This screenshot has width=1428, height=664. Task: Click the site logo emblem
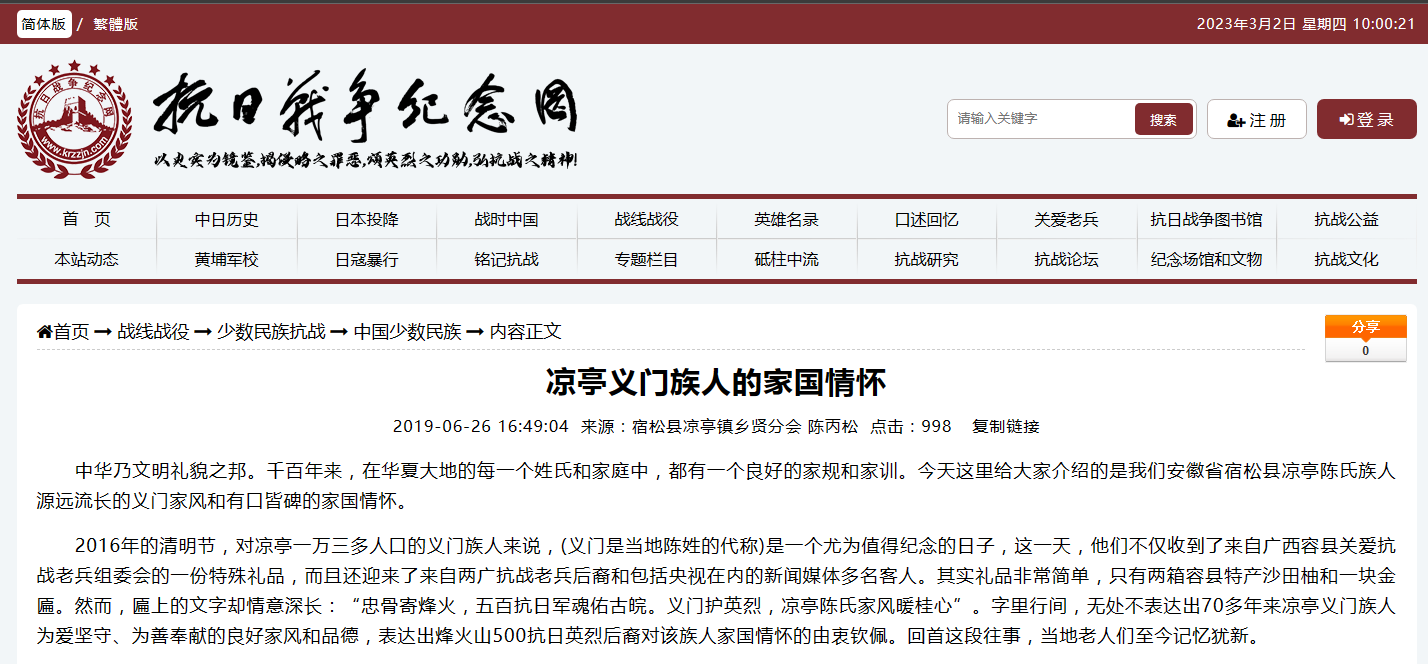(74, 120)
